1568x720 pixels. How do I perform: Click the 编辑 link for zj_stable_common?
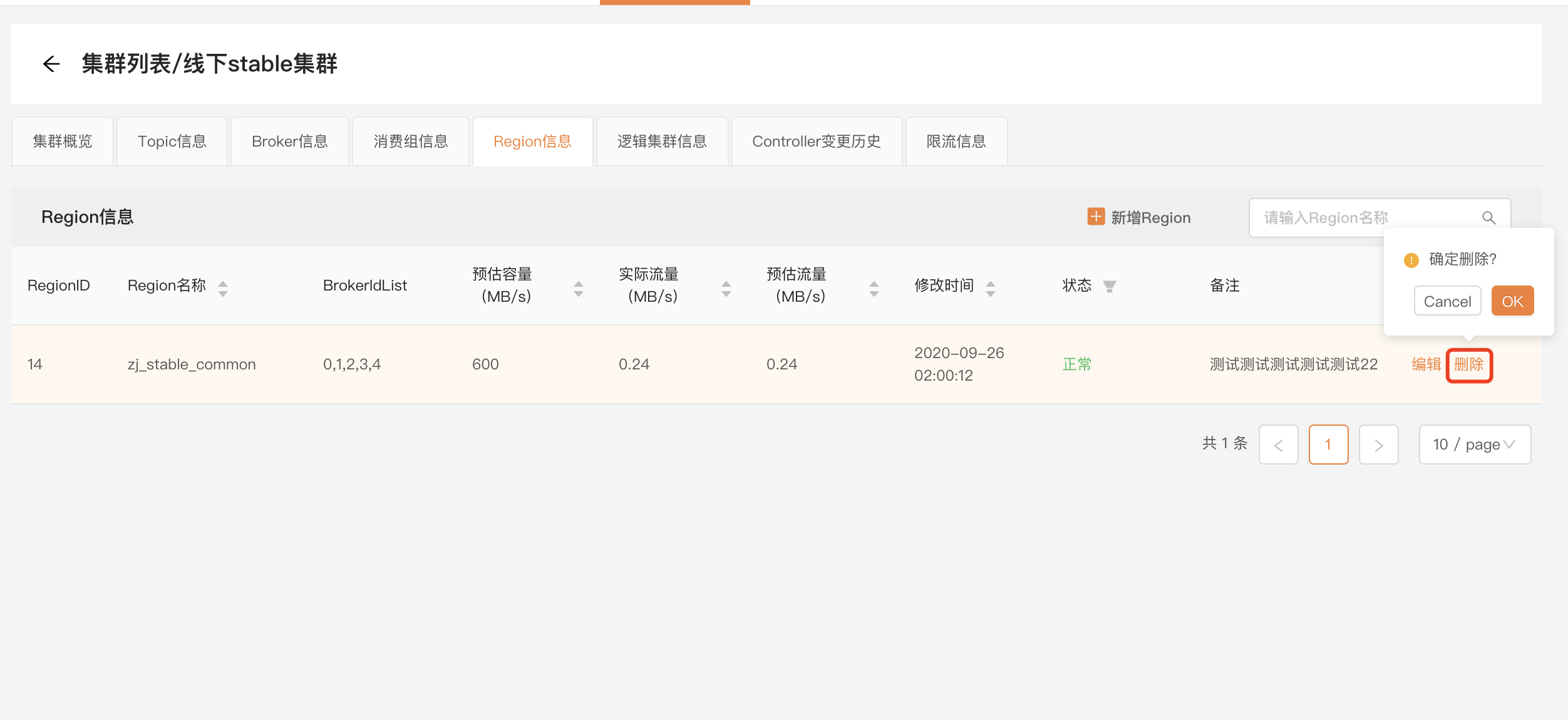[1426, 364]
